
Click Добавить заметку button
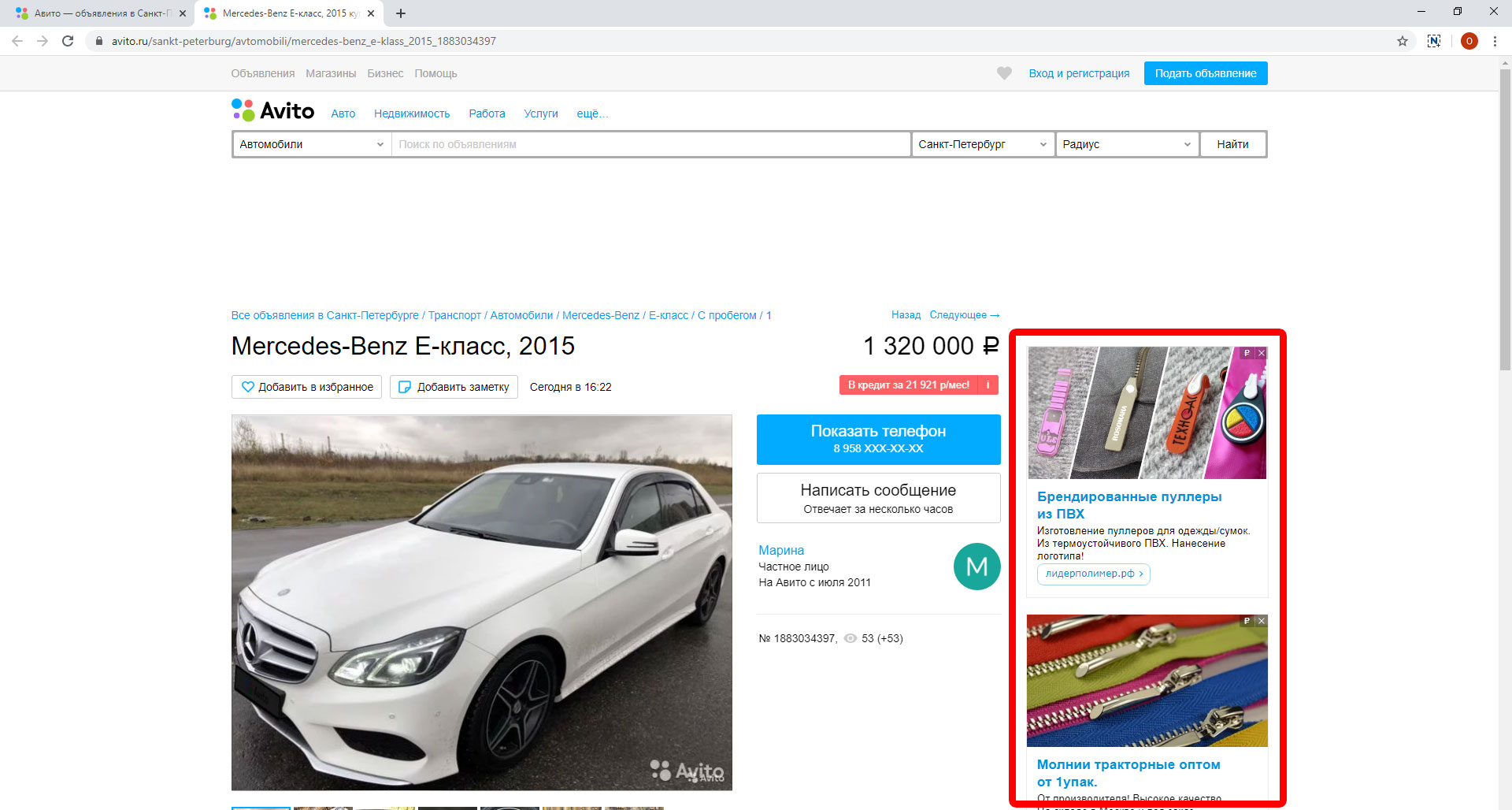pyautogui.click(x=454, y=387)
